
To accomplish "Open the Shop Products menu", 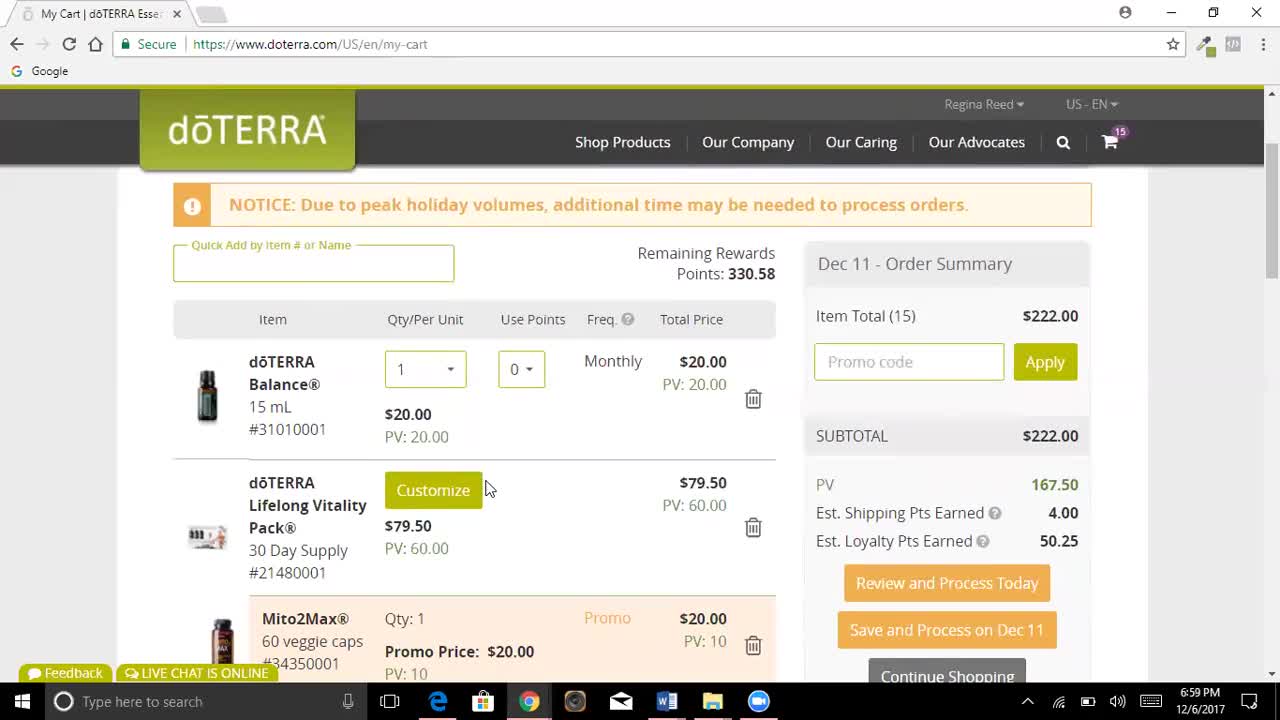I will (x=622, y=142).
